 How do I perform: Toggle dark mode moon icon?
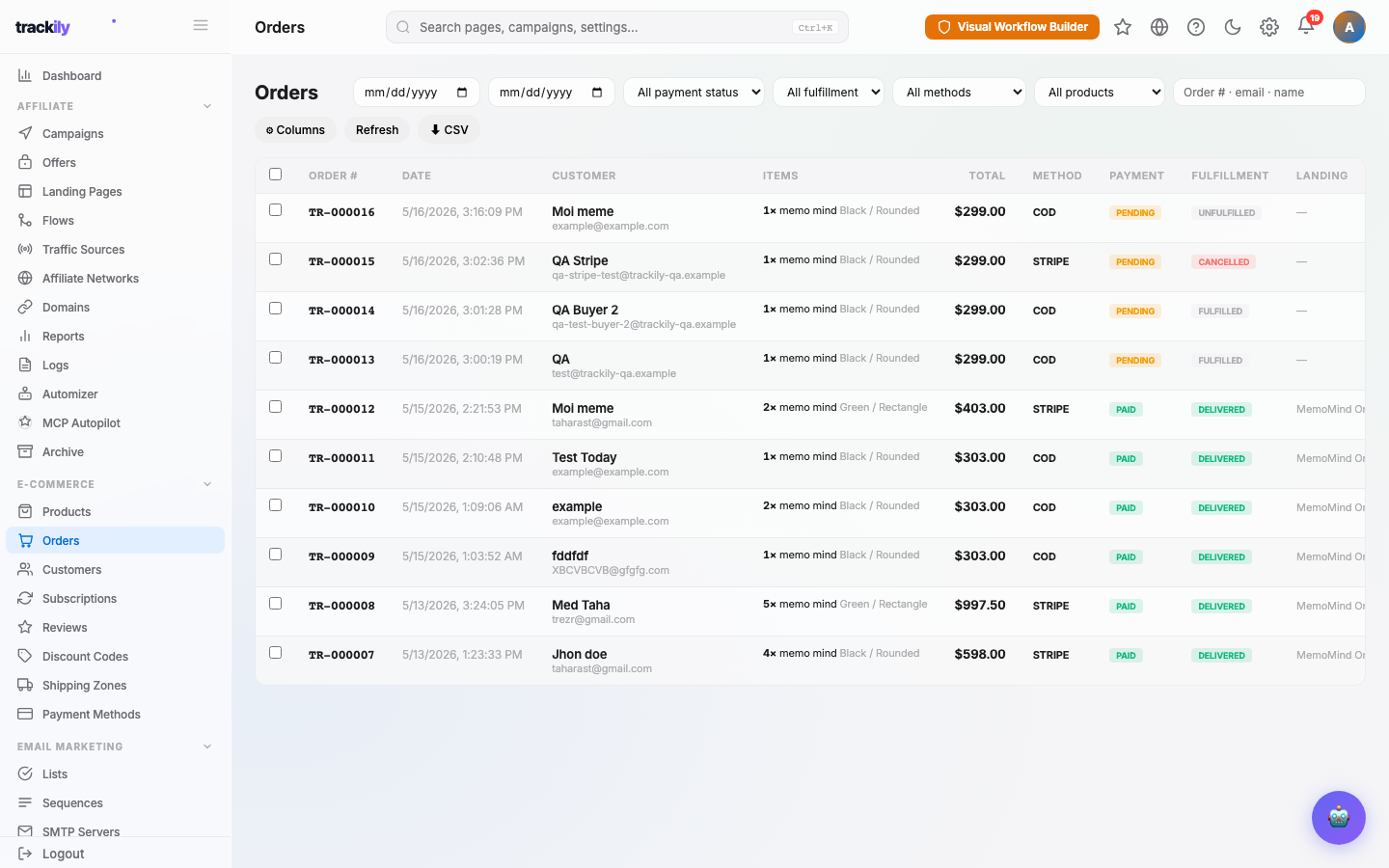(x=1233, y=27)
